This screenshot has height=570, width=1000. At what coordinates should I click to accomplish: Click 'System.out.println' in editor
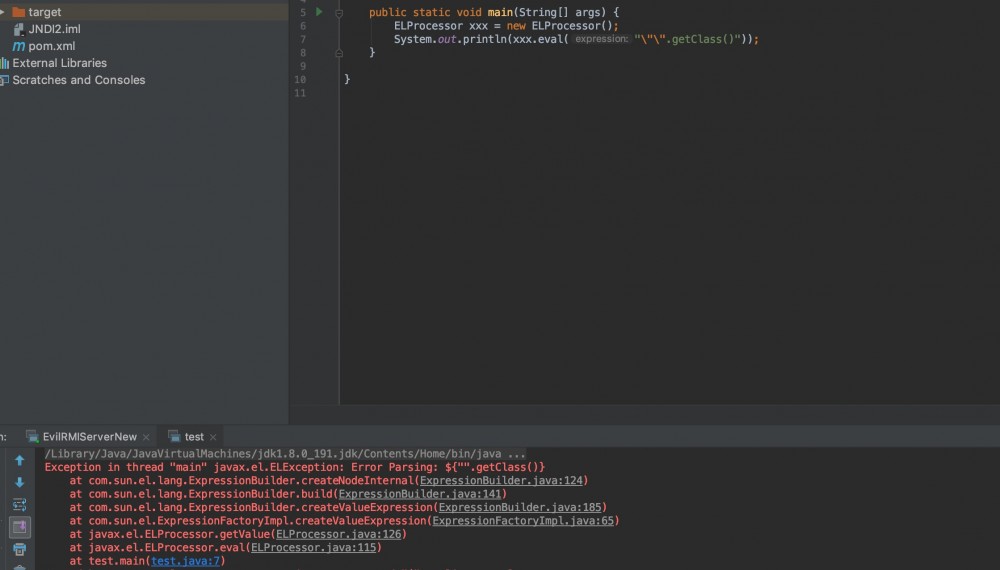pos(450,40)
